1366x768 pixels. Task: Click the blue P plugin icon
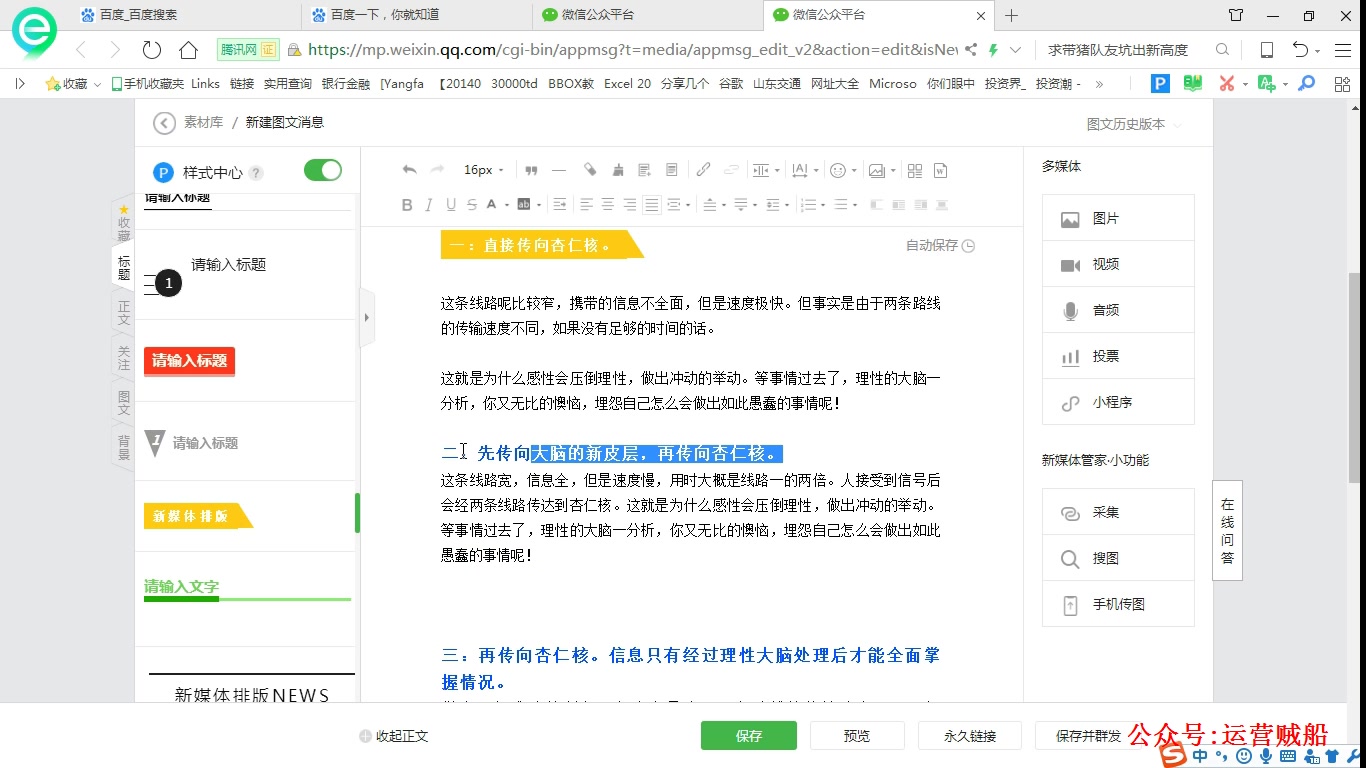tap(1160, 84)
